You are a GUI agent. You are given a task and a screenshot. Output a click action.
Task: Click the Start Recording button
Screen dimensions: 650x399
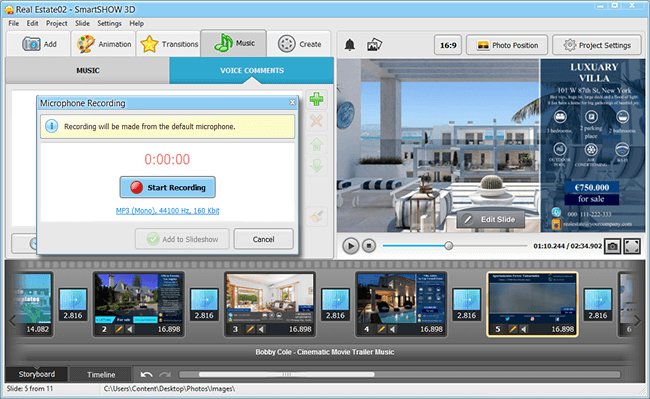167,187
